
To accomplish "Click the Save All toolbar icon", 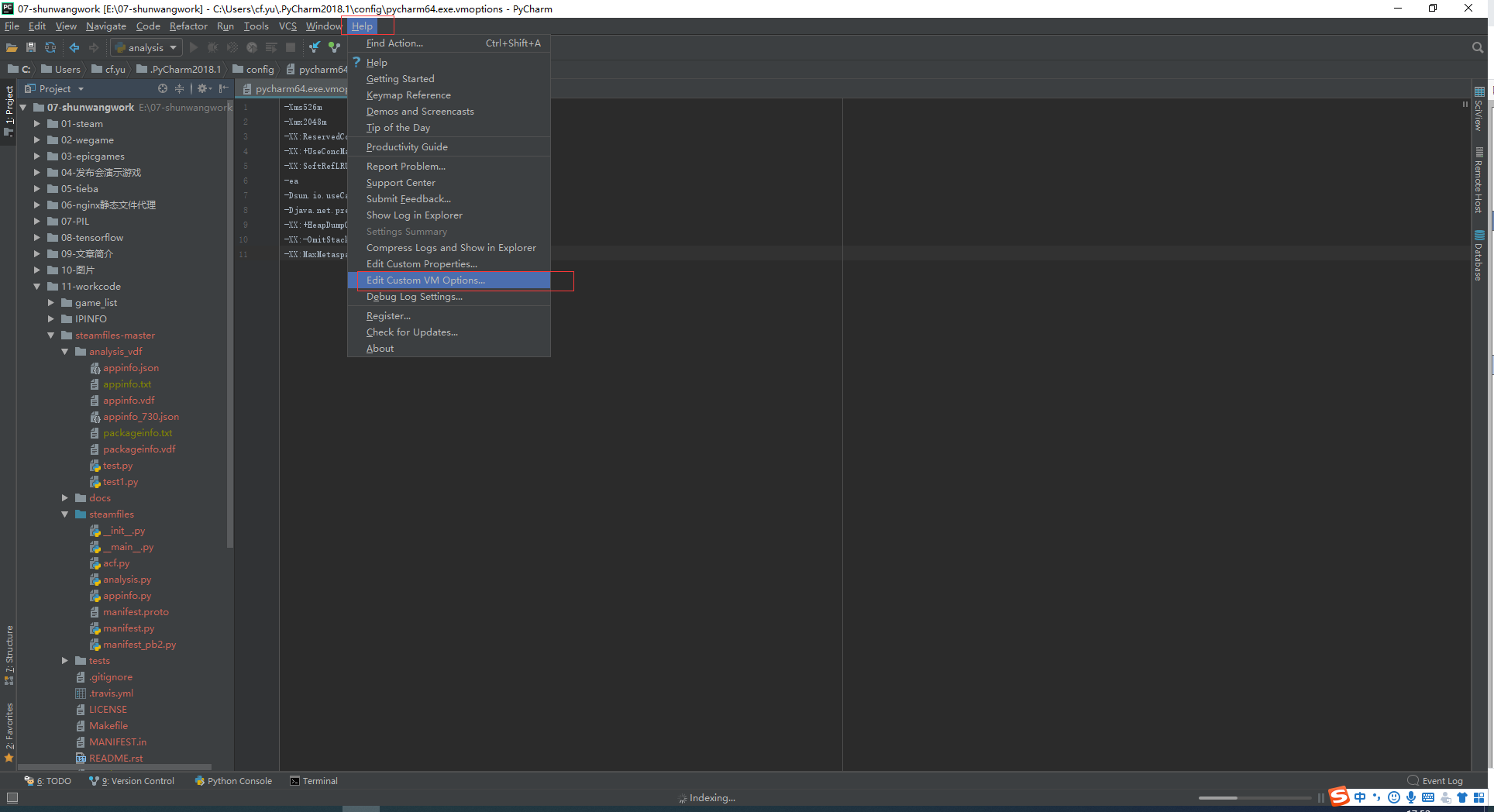I will [x=31, y=48].
